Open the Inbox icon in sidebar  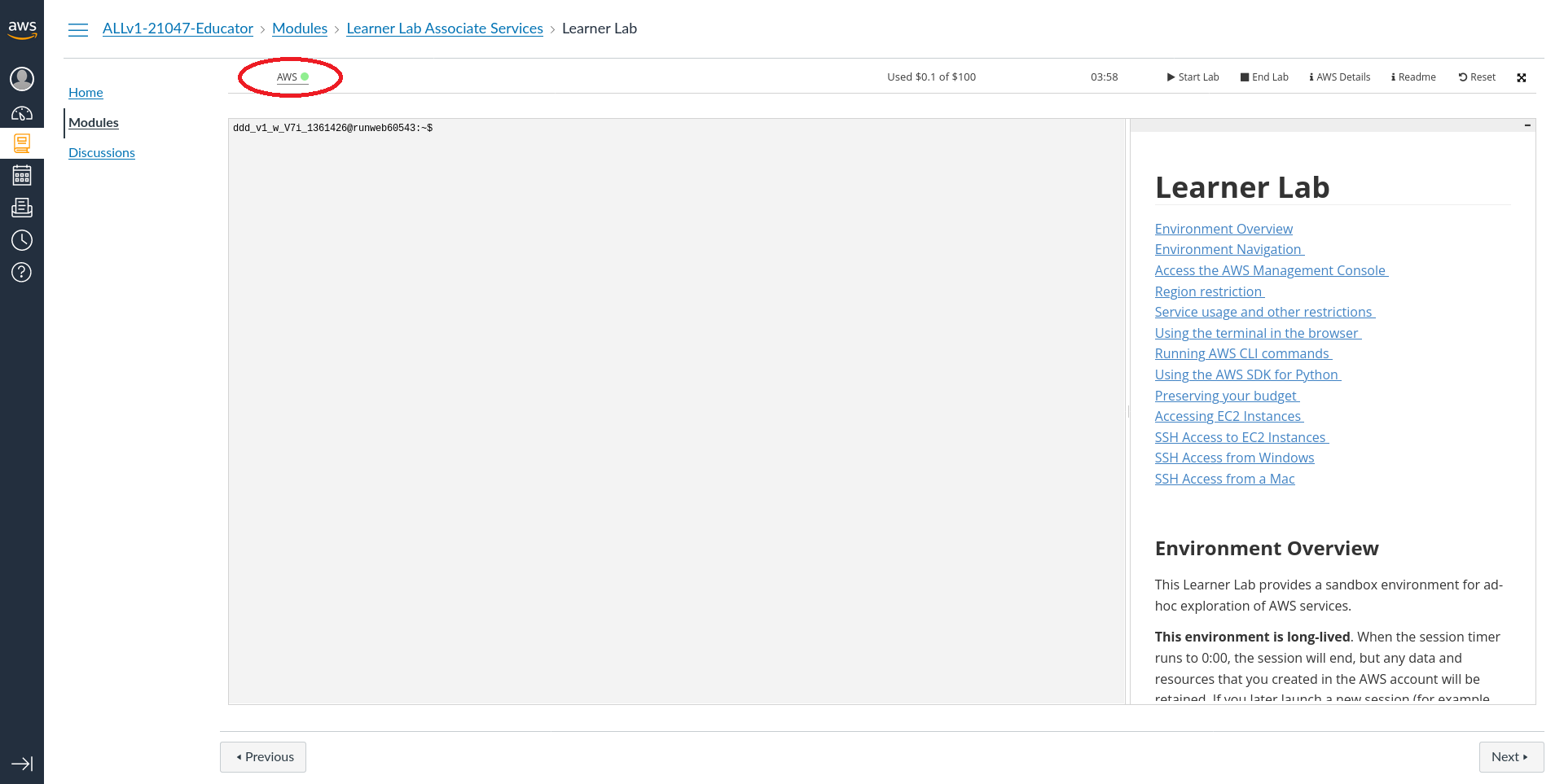pos(22,208)
